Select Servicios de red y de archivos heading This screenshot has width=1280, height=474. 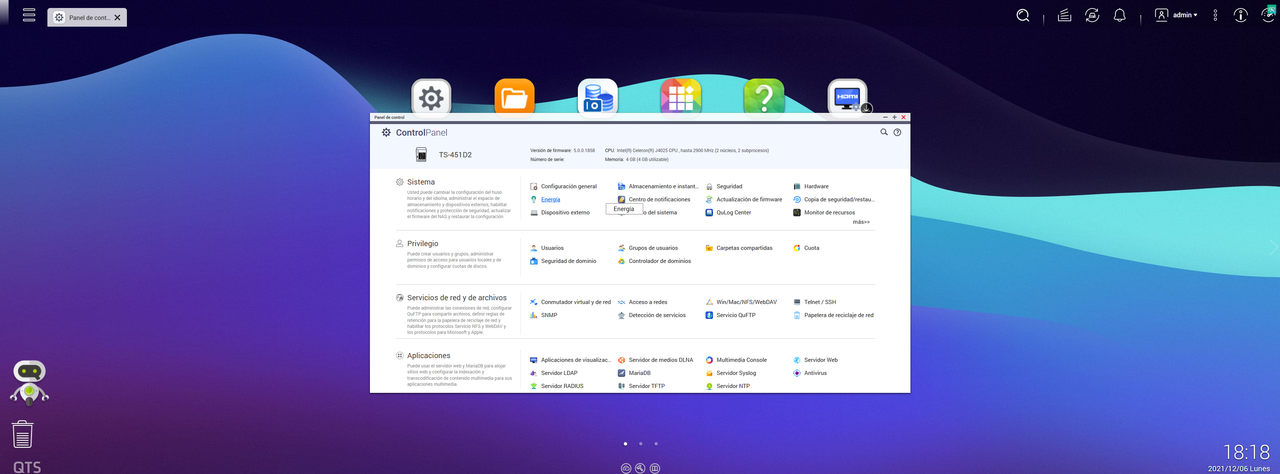457,298
